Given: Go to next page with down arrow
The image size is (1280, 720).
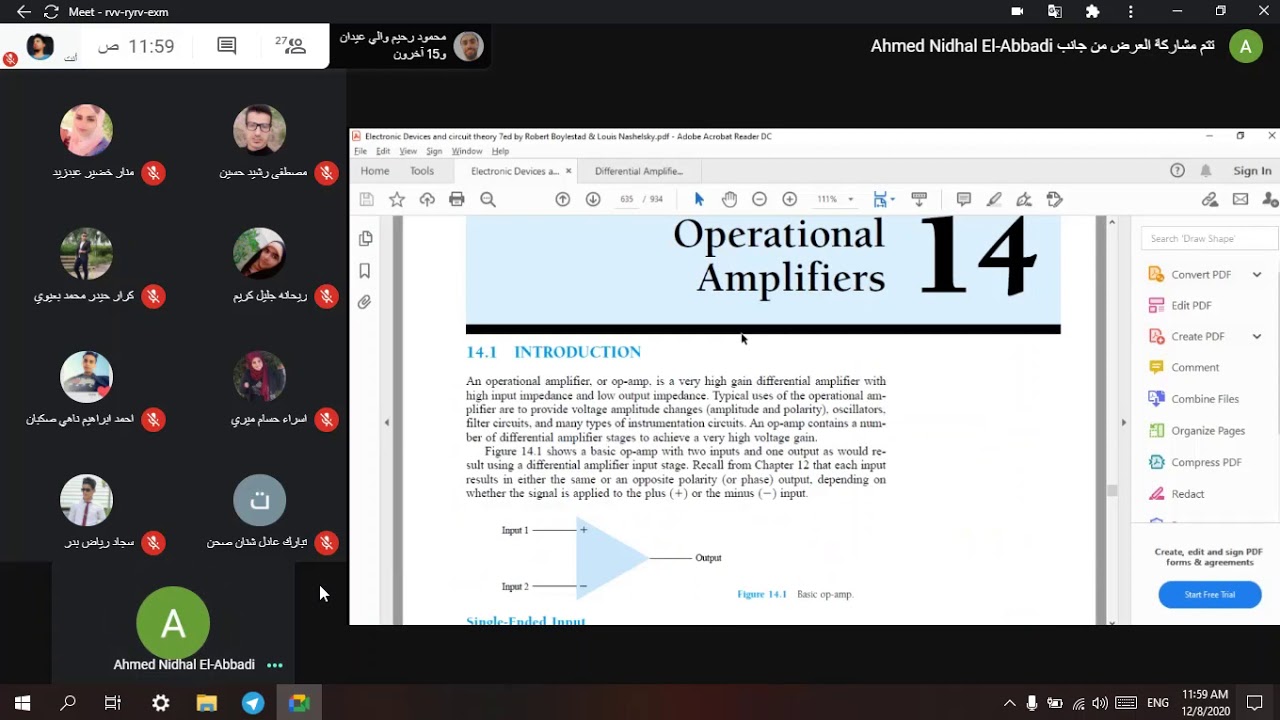Looking at the screenshot, I should pos(593,199).
